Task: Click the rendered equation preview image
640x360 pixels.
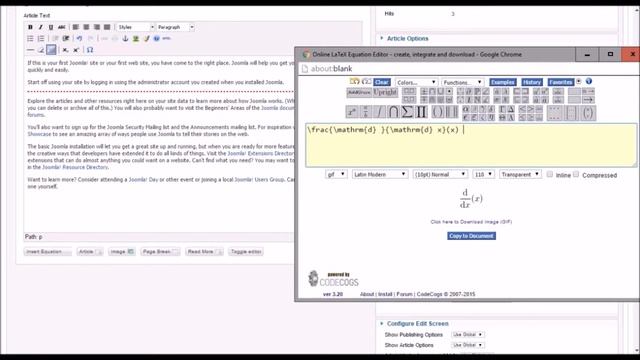Action: pyautogui.click(x=471, y=198)
